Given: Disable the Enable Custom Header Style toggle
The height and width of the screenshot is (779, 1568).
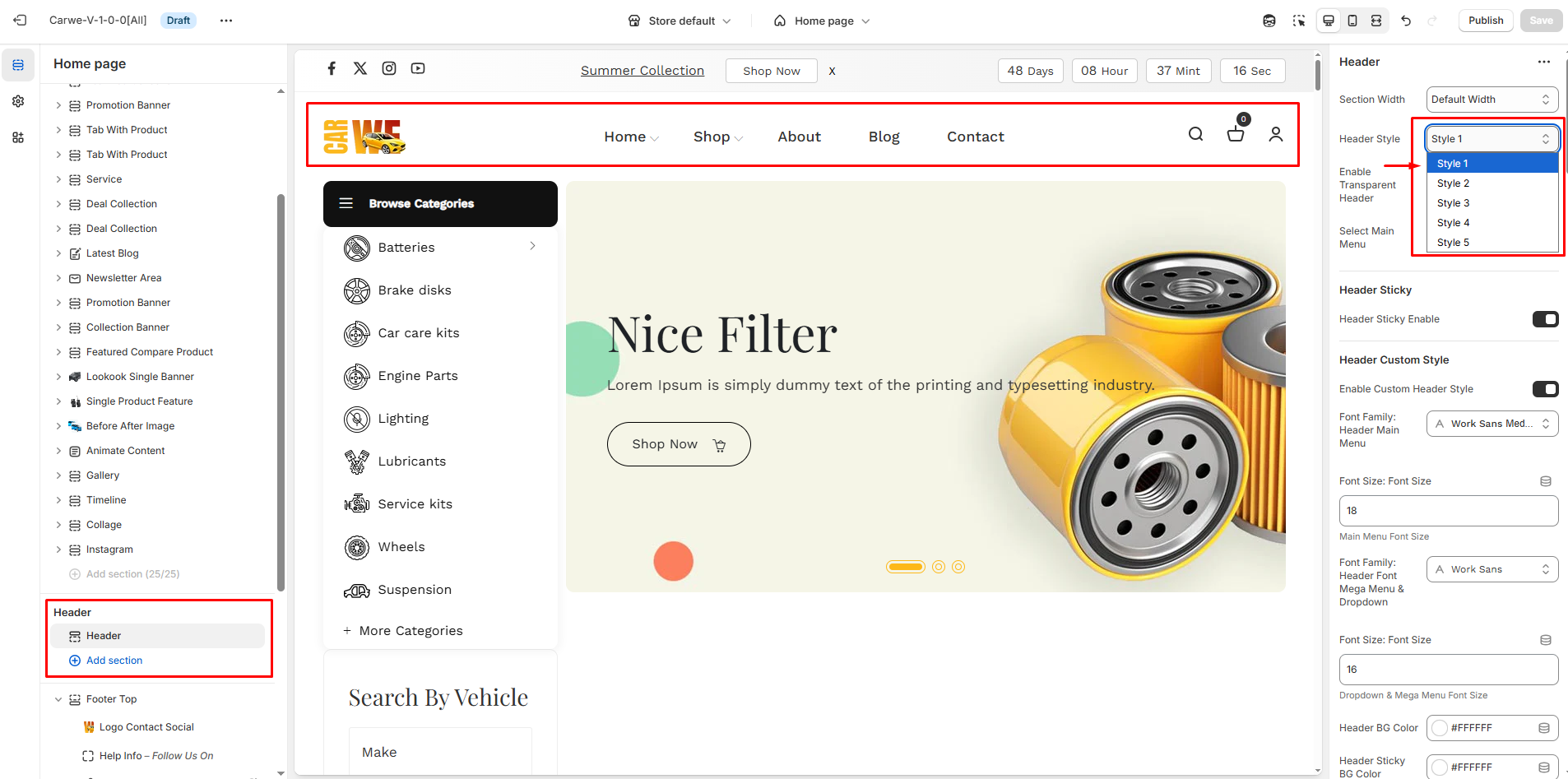Looking at the screenshot, I should (1545, 389).
